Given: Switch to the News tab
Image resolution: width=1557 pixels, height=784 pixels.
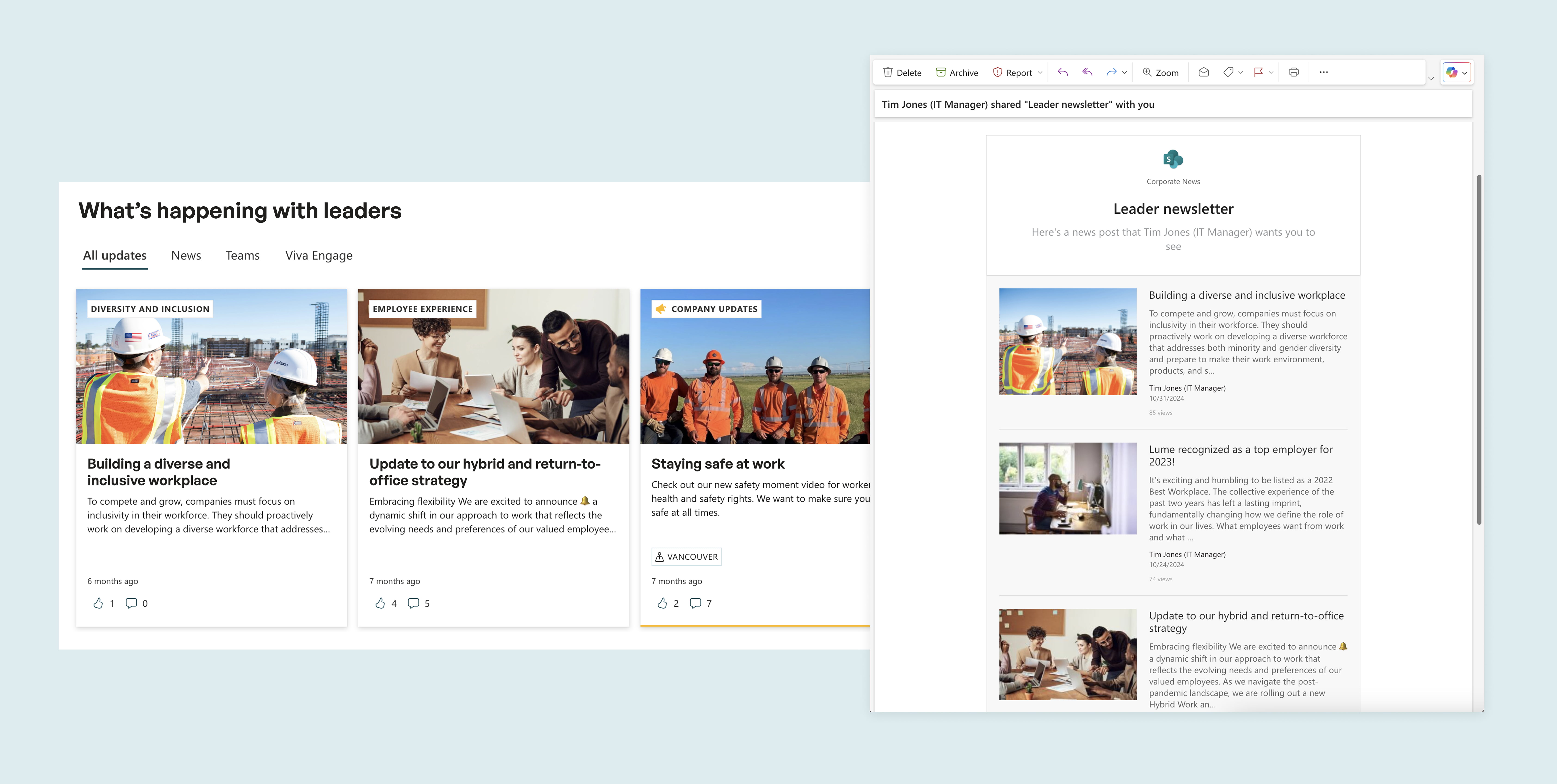Looking at the screenshot, I should click(186, 256).
